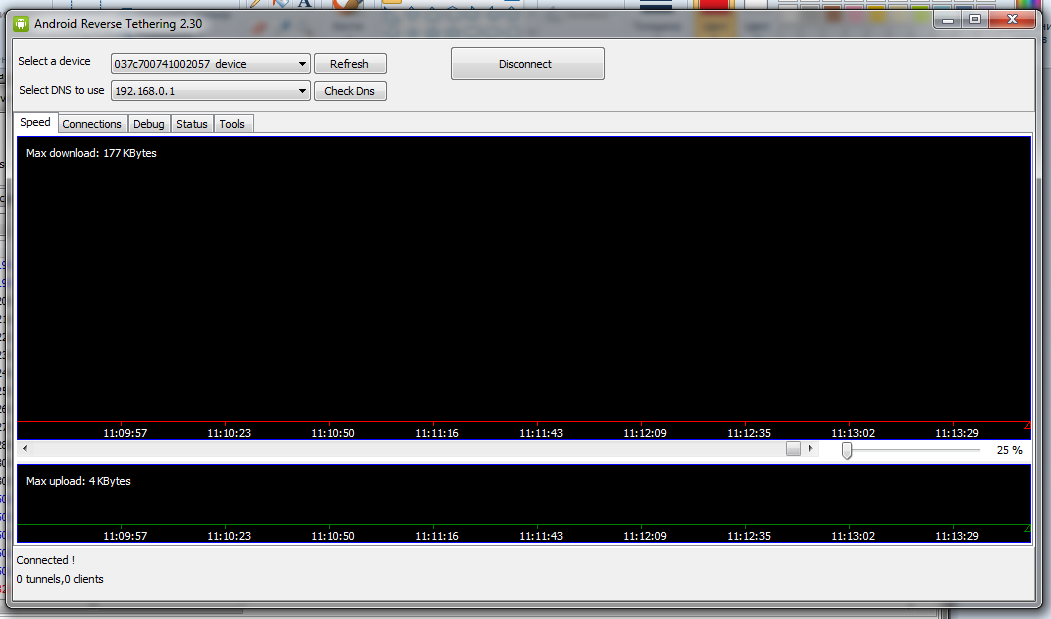Click 11:13:29 on the upload graph axis

956,536
